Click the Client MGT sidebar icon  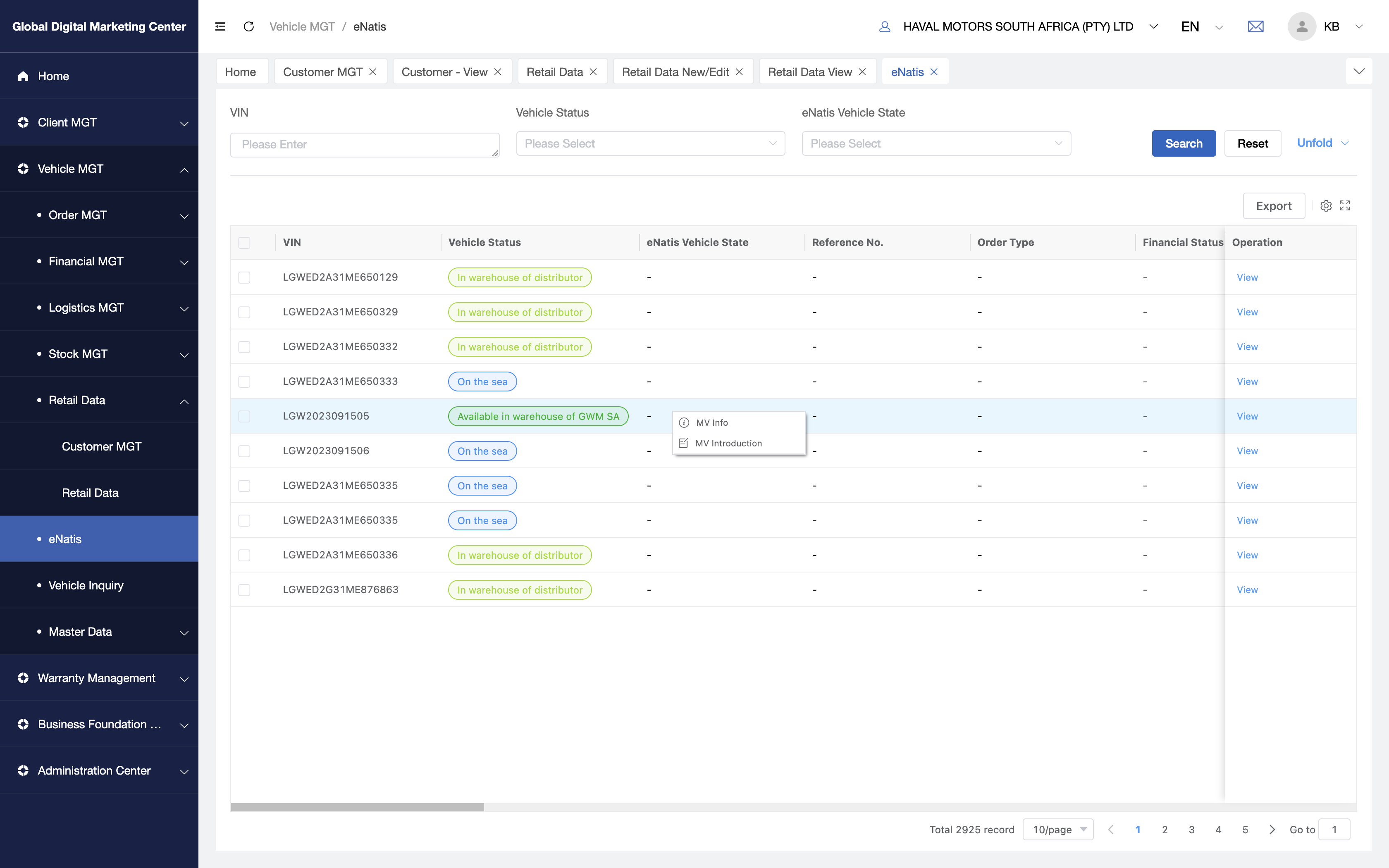click(x=23, y=122)
